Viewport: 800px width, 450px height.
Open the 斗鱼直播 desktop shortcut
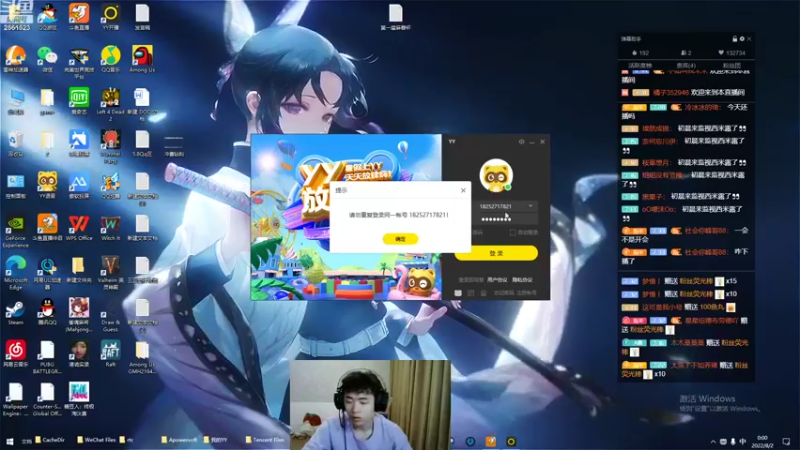click(x=79, y=17)
